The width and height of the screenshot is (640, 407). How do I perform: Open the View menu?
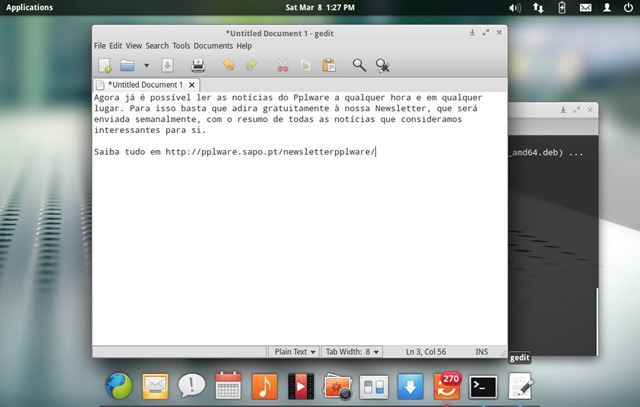click(x=133, y=46)
